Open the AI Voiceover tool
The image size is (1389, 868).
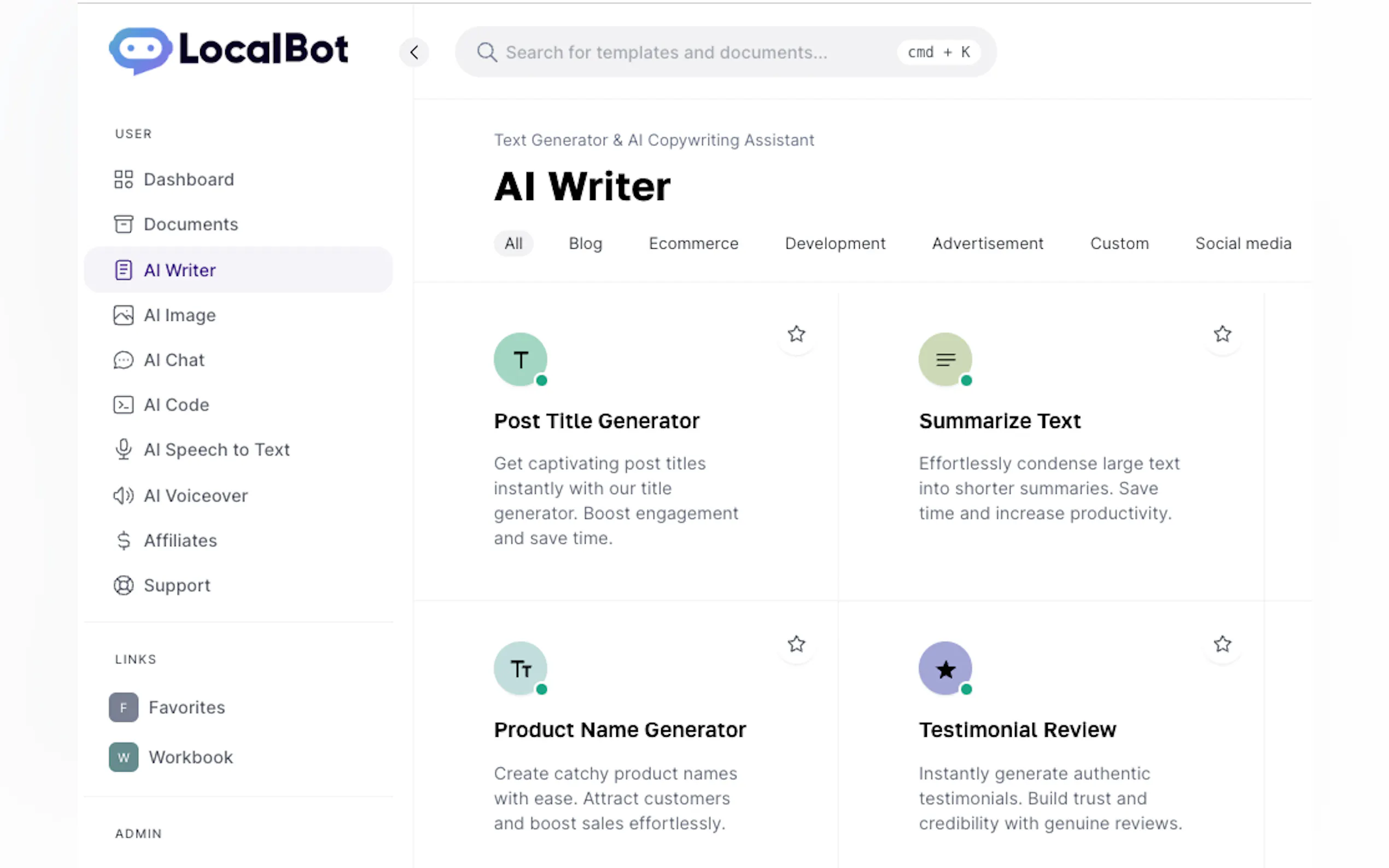coord(196,495)
